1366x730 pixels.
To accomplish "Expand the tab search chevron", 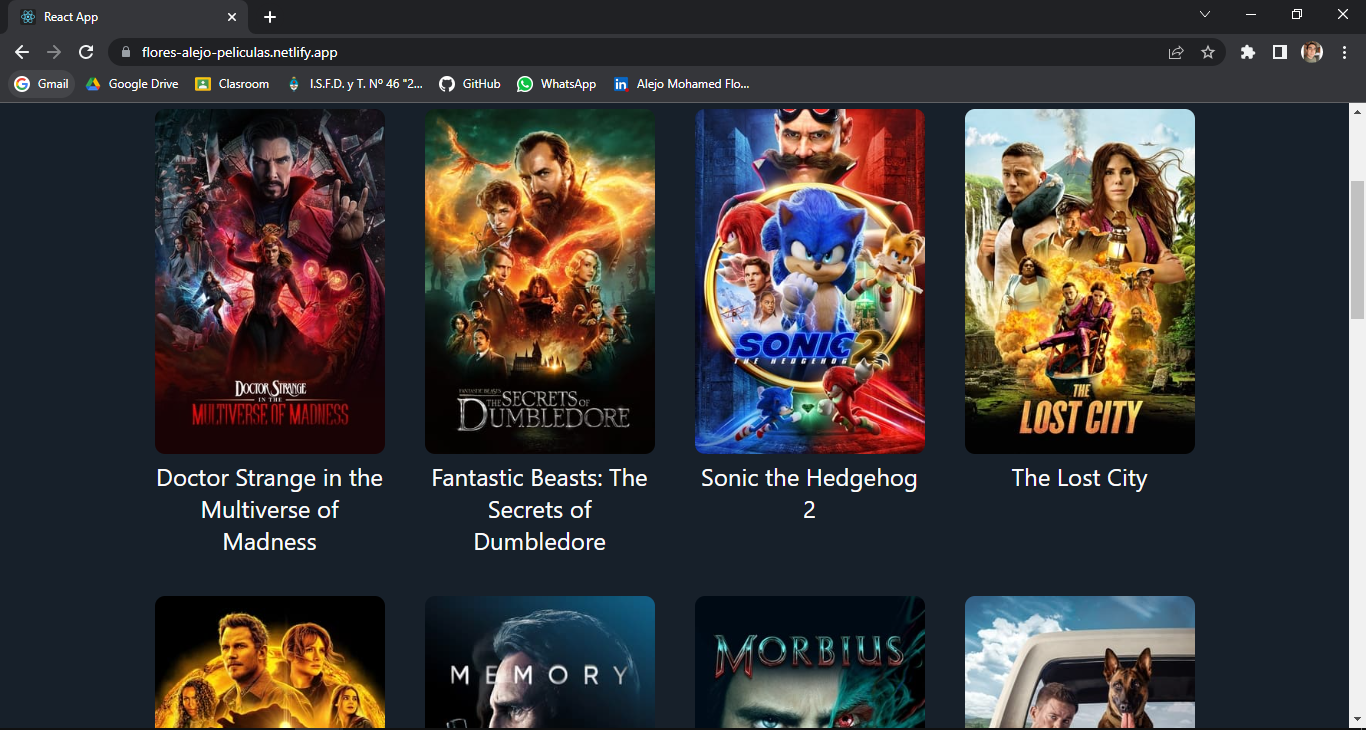I will (x=1205, y=14).
